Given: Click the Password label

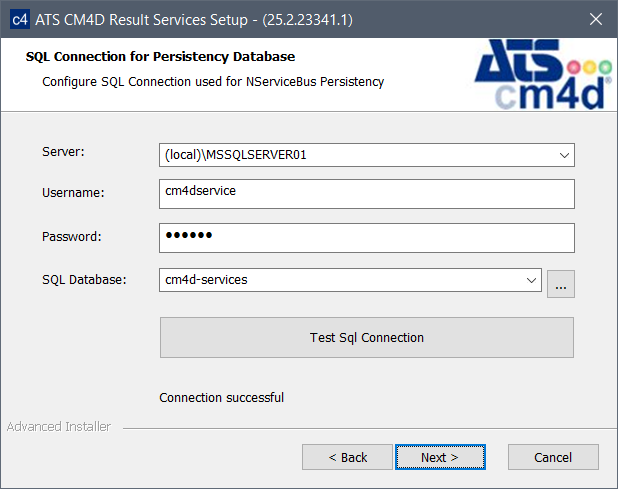Looking at the screenshot, I should (71, 237).
